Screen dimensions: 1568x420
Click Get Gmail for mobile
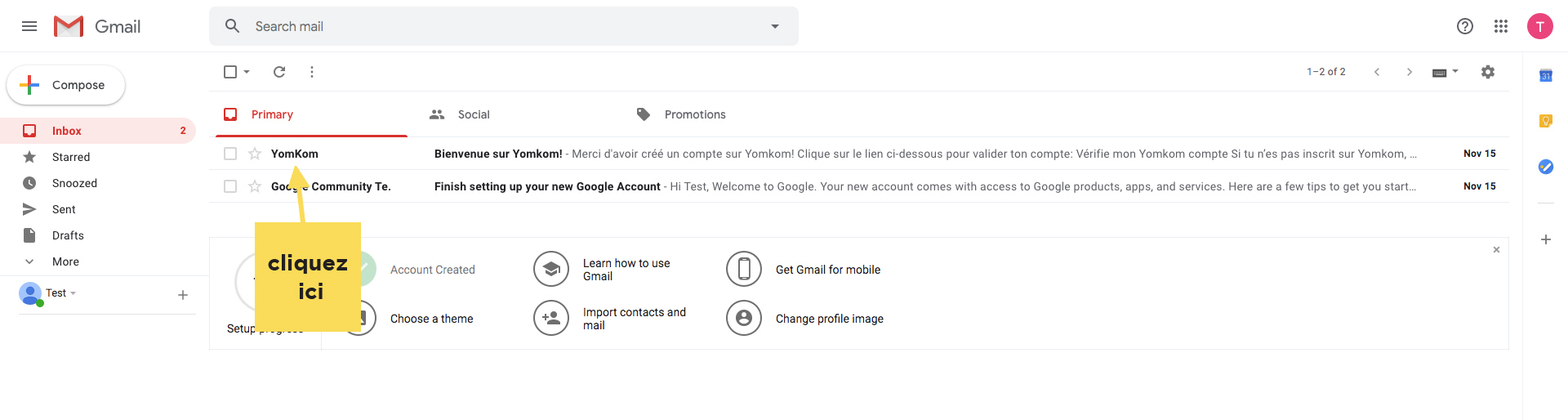coord(828,270)
